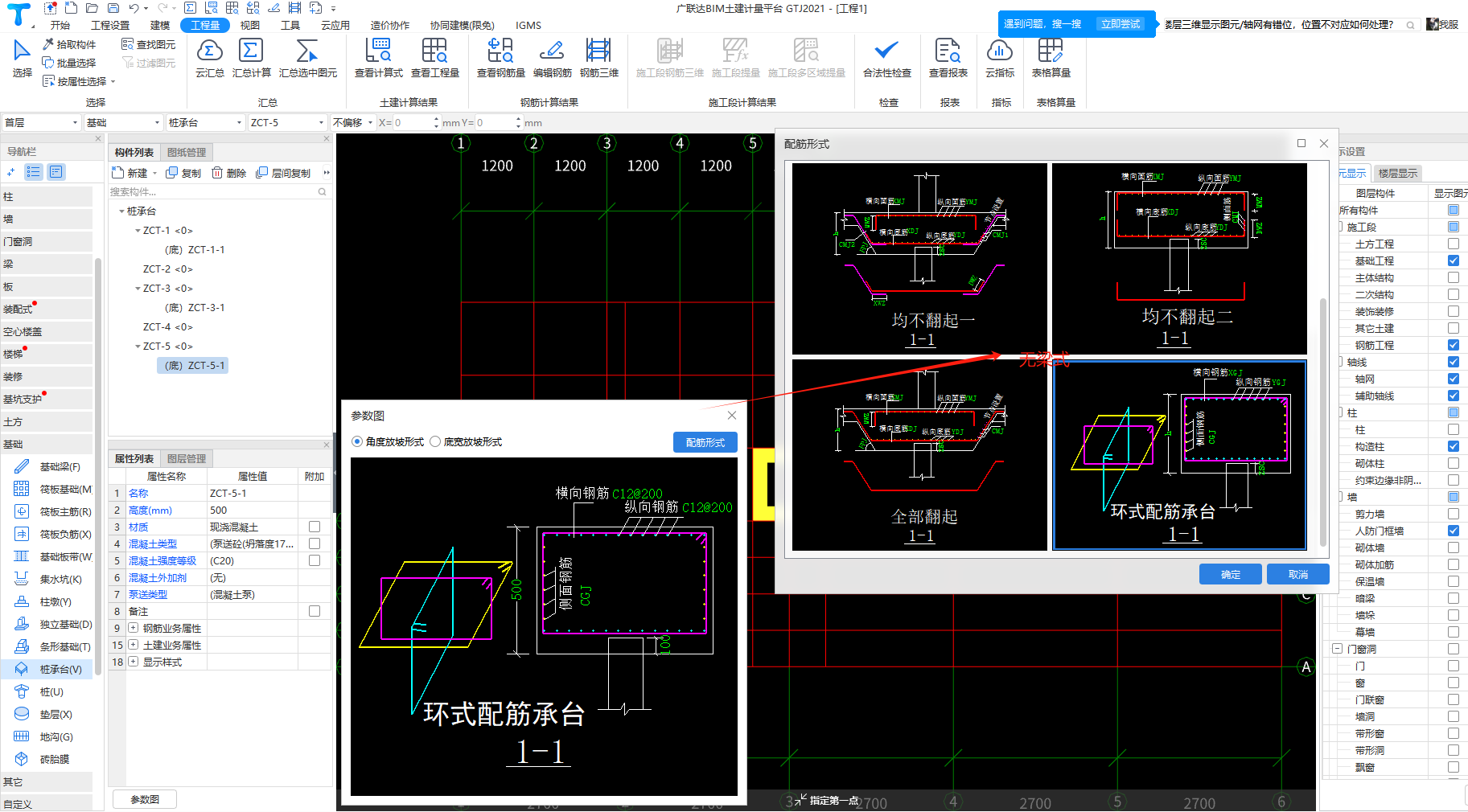Select 全部翻起 reinforcement thumbnail
Viewport: 1468px width, 812px height.
(919, 455)
